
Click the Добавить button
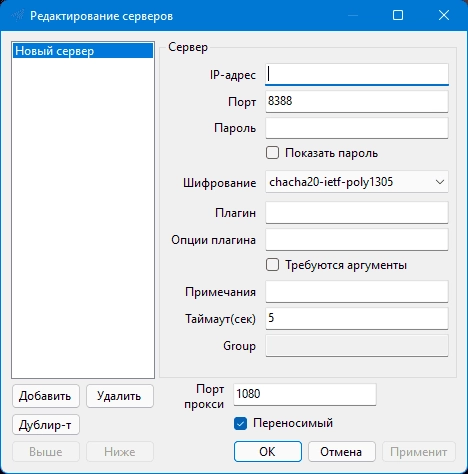pos(46,396)
